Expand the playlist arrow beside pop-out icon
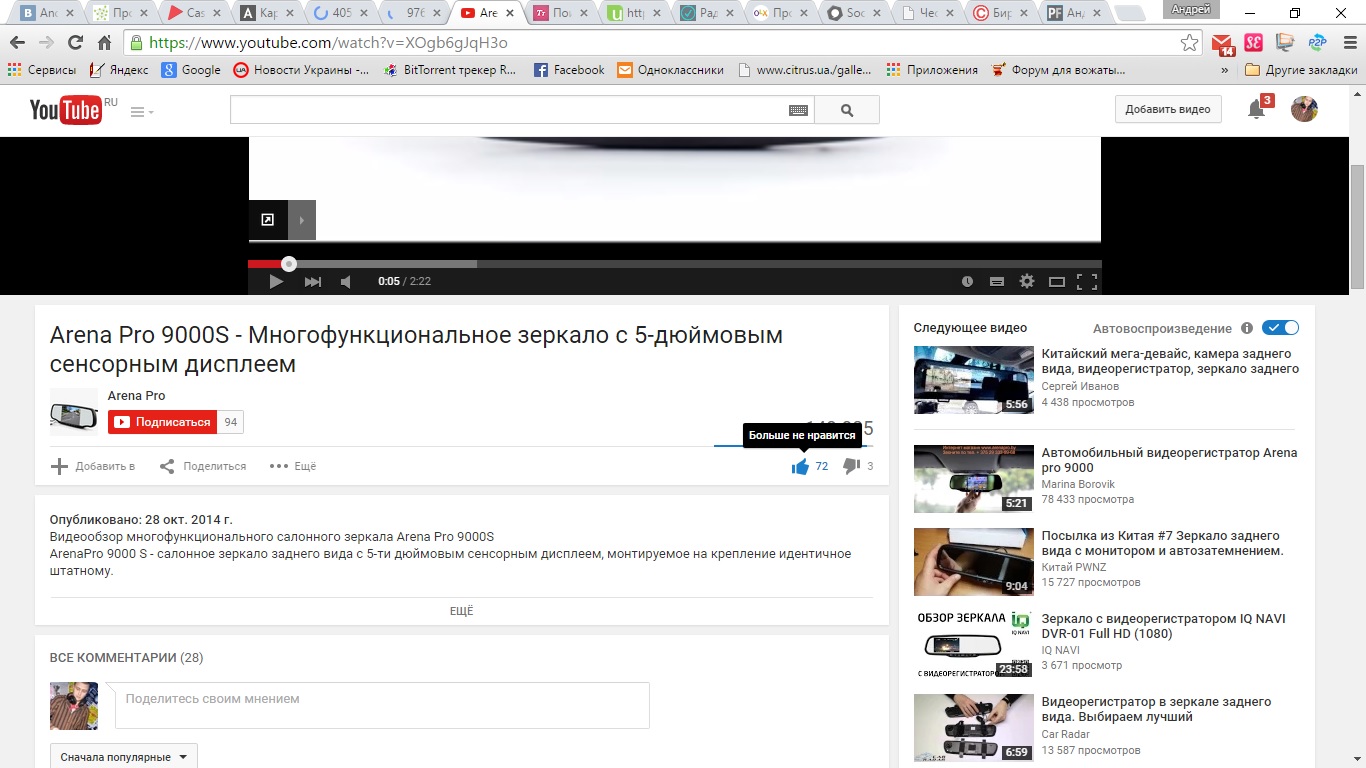Image resolution: width=1366 pixels, height=768 pixels. pyautogui.click(x=302, y=220)
